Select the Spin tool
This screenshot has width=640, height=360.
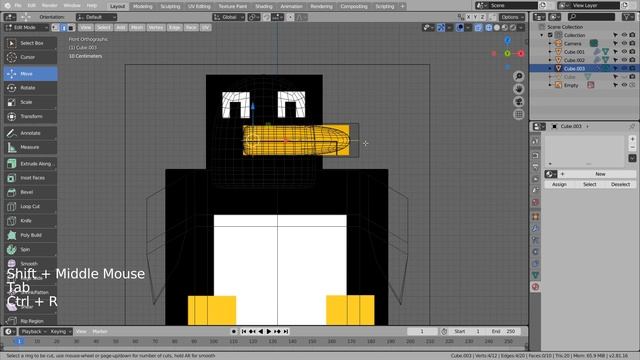point(31,249)
